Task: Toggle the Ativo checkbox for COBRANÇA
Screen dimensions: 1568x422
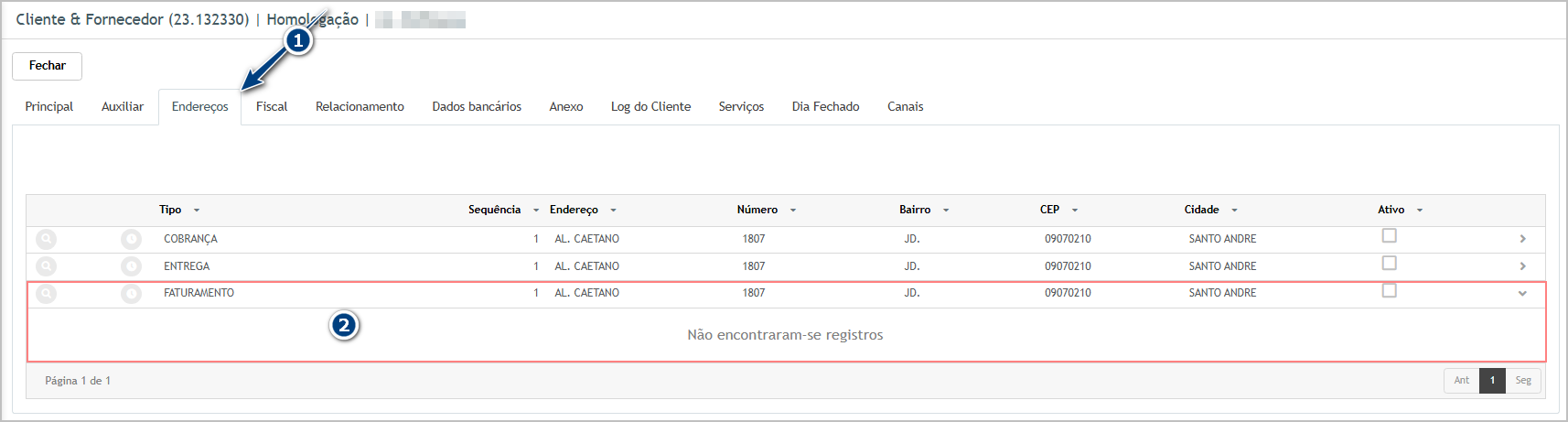Action: pyautogui.click(x=1389, y=236)
